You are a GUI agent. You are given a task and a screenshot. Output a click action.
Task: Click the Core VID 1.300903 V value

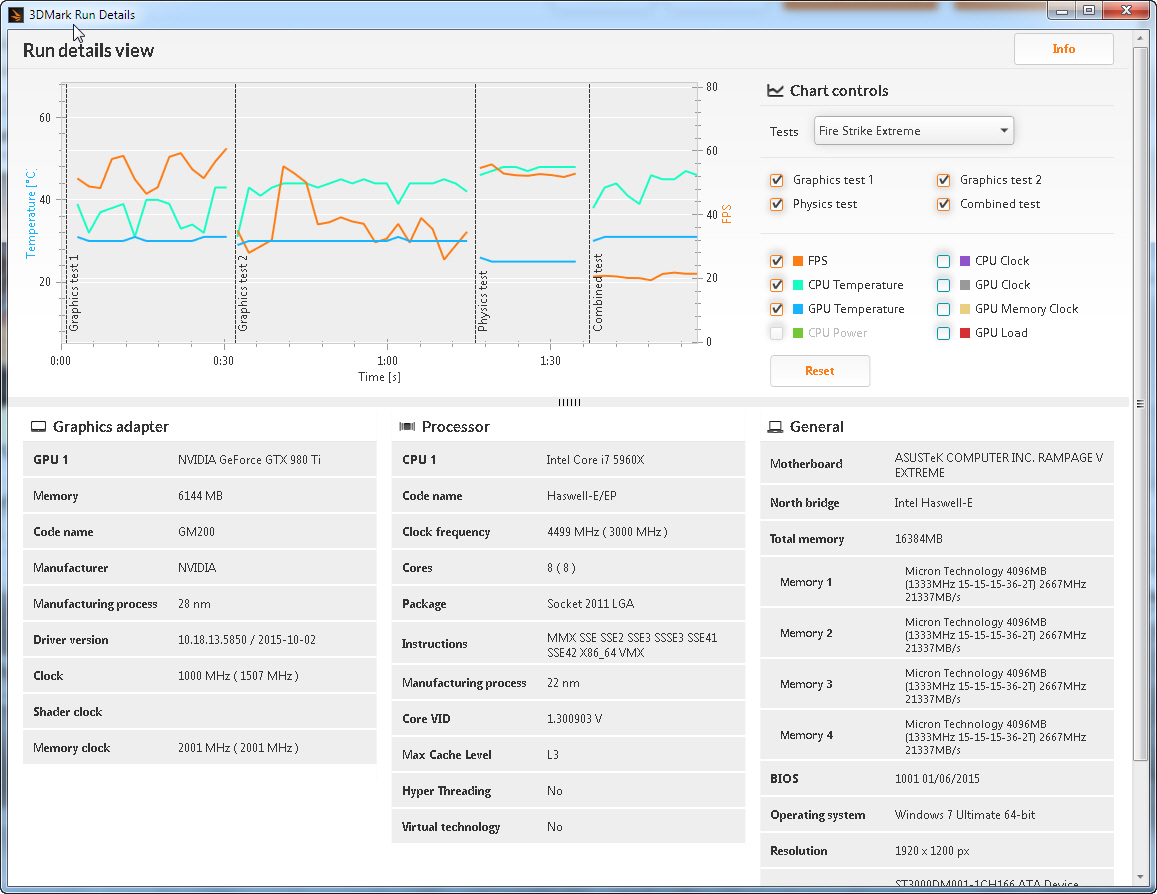pyautogui.click(x=575, y=718)
